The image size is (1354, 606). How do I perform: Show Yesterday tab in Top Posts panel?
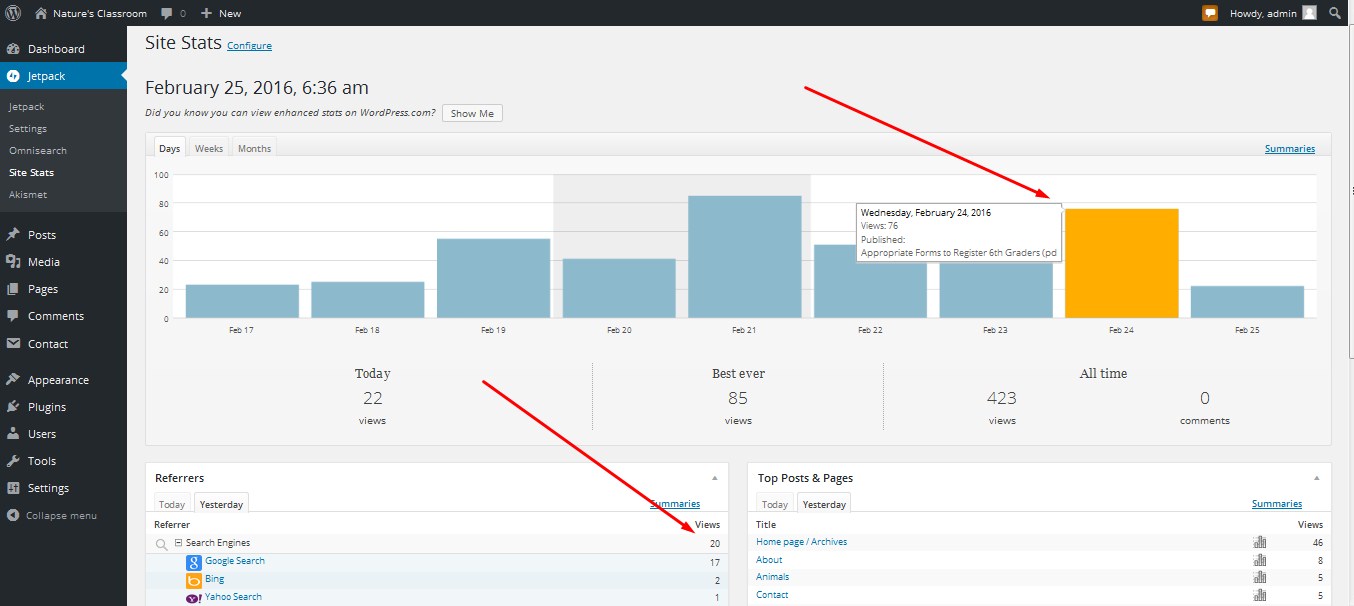click(x=824, y=504)
